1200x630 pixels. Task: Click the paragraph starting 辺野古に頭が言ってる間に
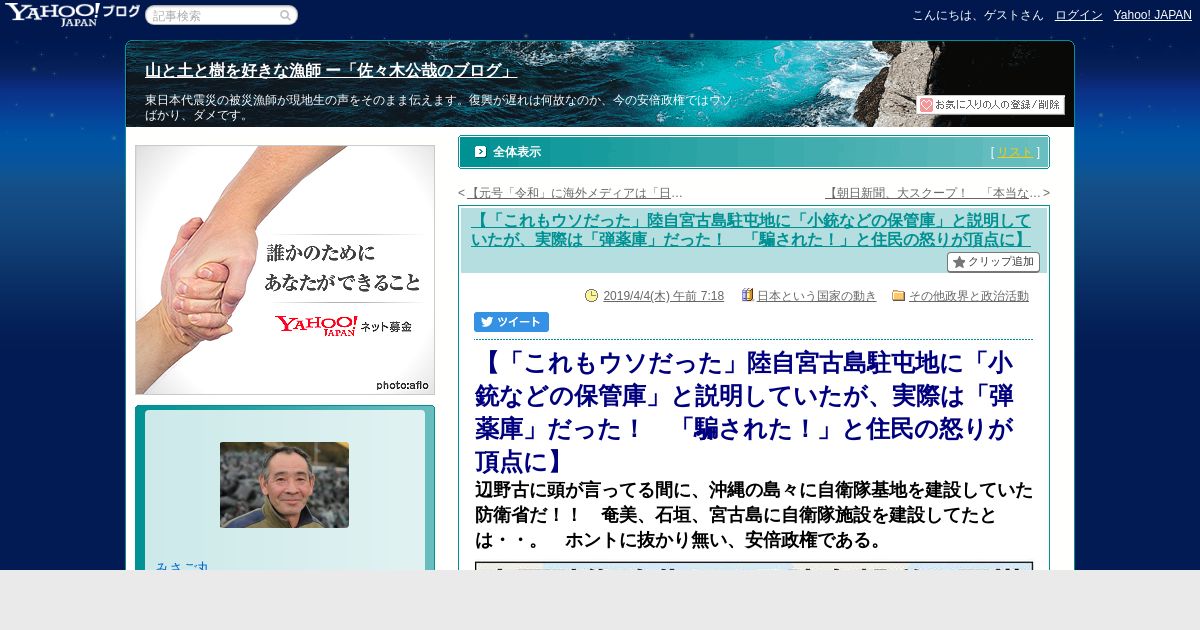[753, 515]
